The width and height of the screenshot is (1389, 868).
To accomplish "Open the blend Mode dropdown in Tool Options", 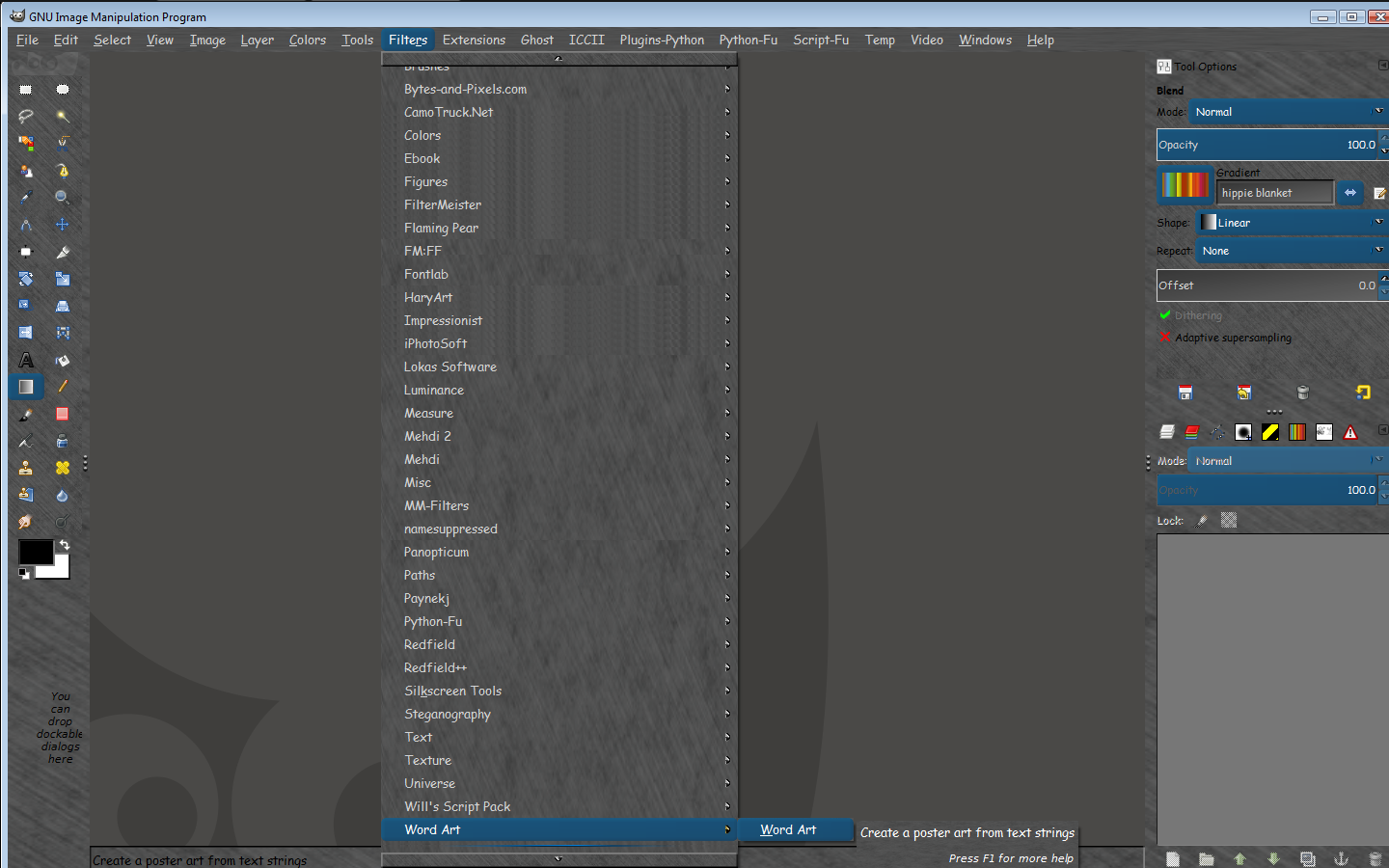I will coord(1287,112).
